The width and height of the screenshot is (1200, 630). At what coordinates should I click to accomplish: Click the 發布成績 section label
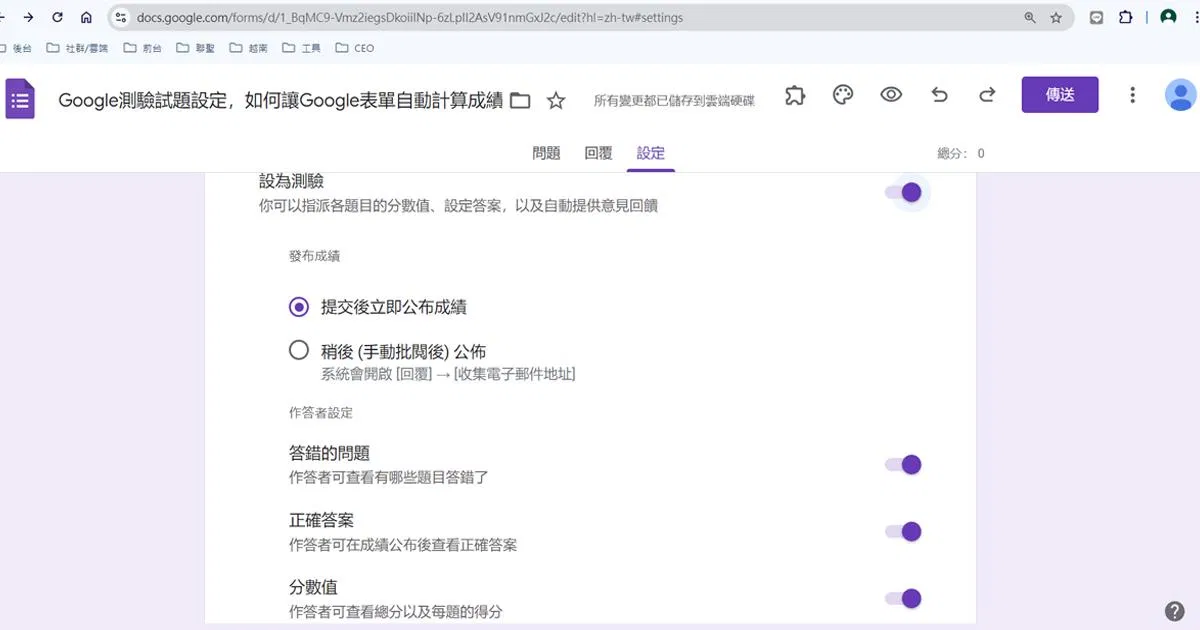tap(314, 256)
